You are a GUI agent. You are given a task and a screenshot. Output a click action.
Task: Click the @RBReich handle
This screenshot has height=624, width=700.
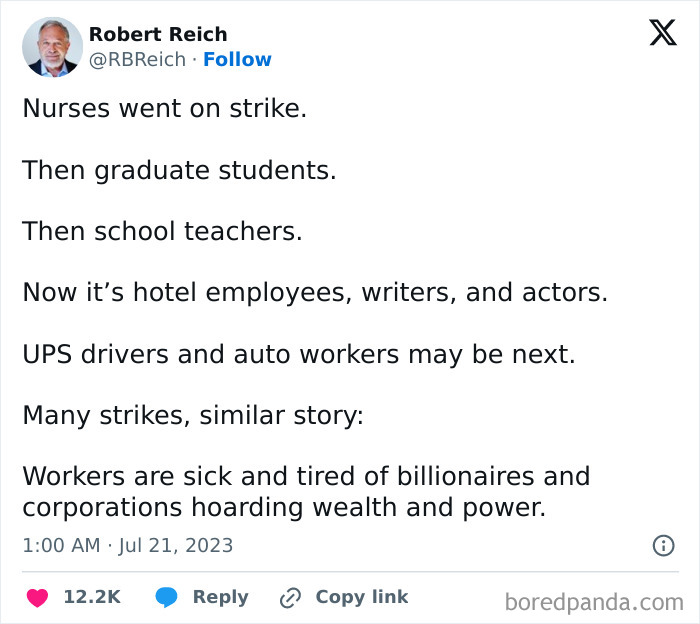pyautogui.click(x=137, y=60)
